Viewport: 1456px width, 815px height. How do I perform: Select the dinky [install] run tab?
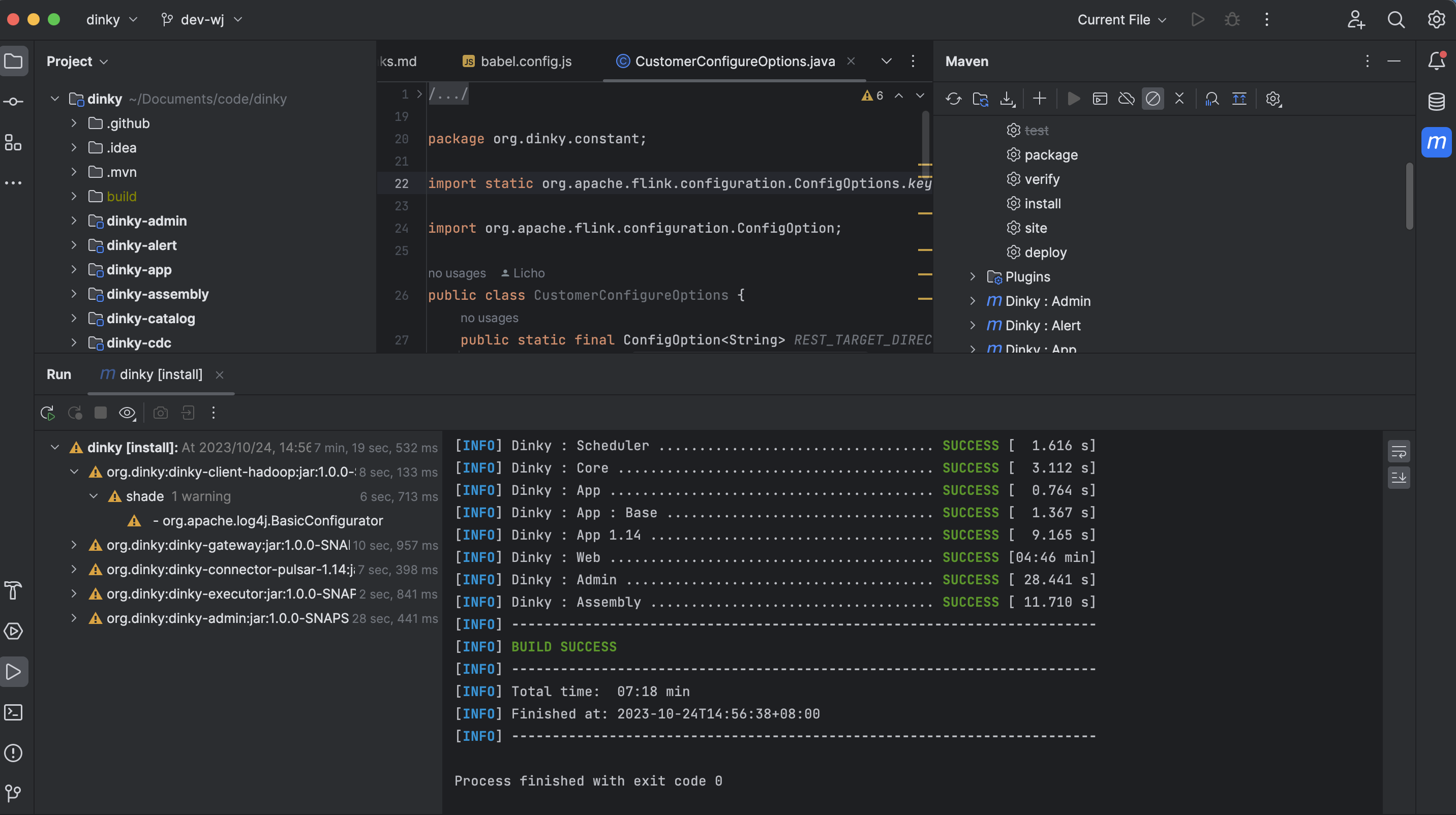click(161, 374)
